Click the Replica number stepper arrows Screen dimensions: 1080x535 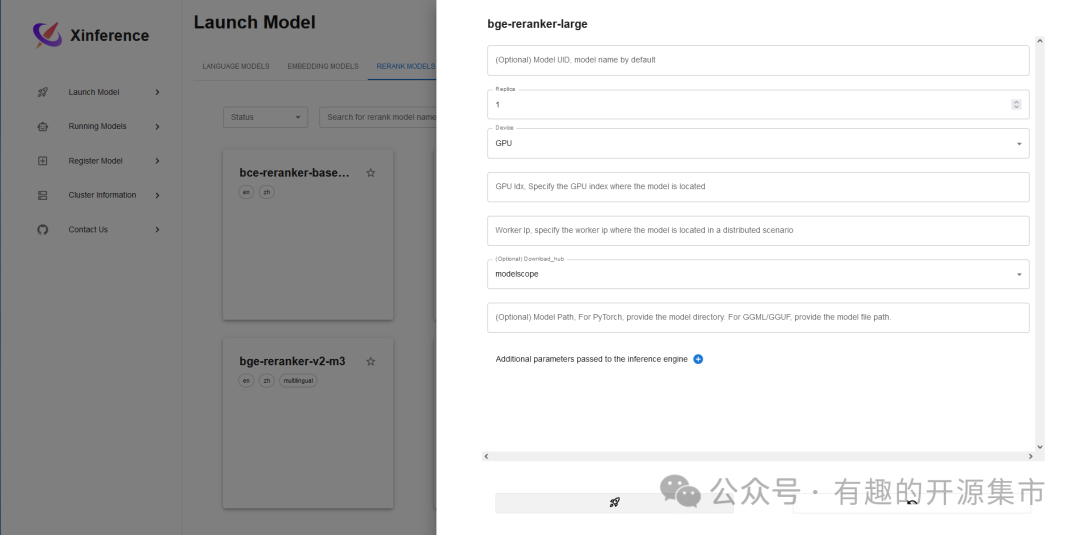(1016, 104)
